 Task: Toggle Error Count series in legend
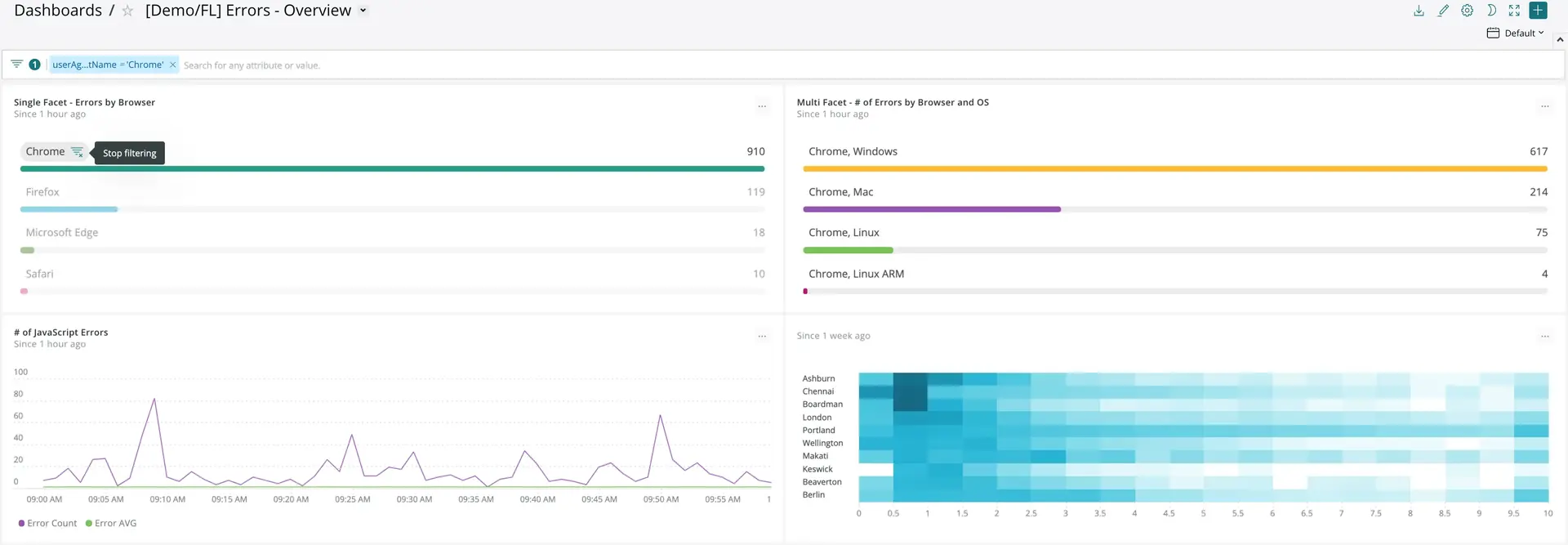(47, 523)
